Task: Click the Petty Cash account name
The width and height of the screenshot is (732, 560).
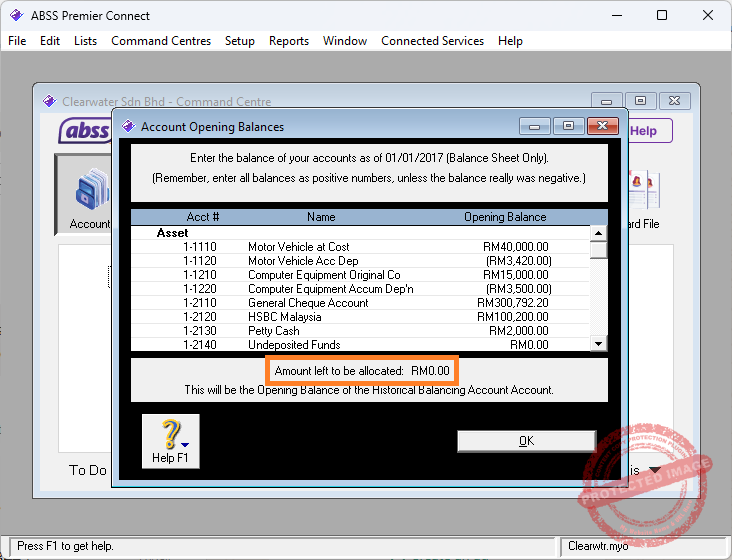Action: tap(274, 331)
